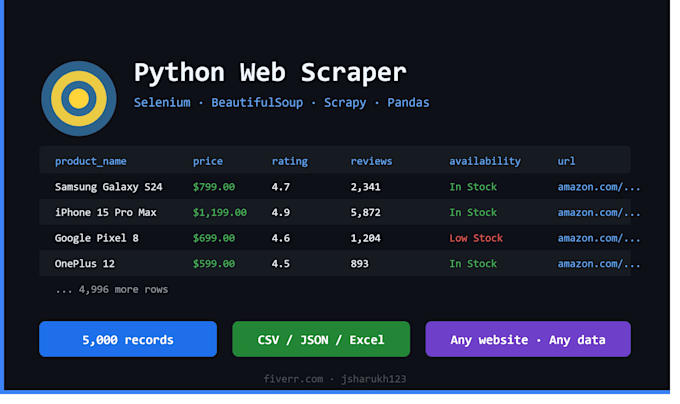Viewport: 680px width, 404px height.
Task: Click the 'BeautifulSoup' label
Action: 257,103
